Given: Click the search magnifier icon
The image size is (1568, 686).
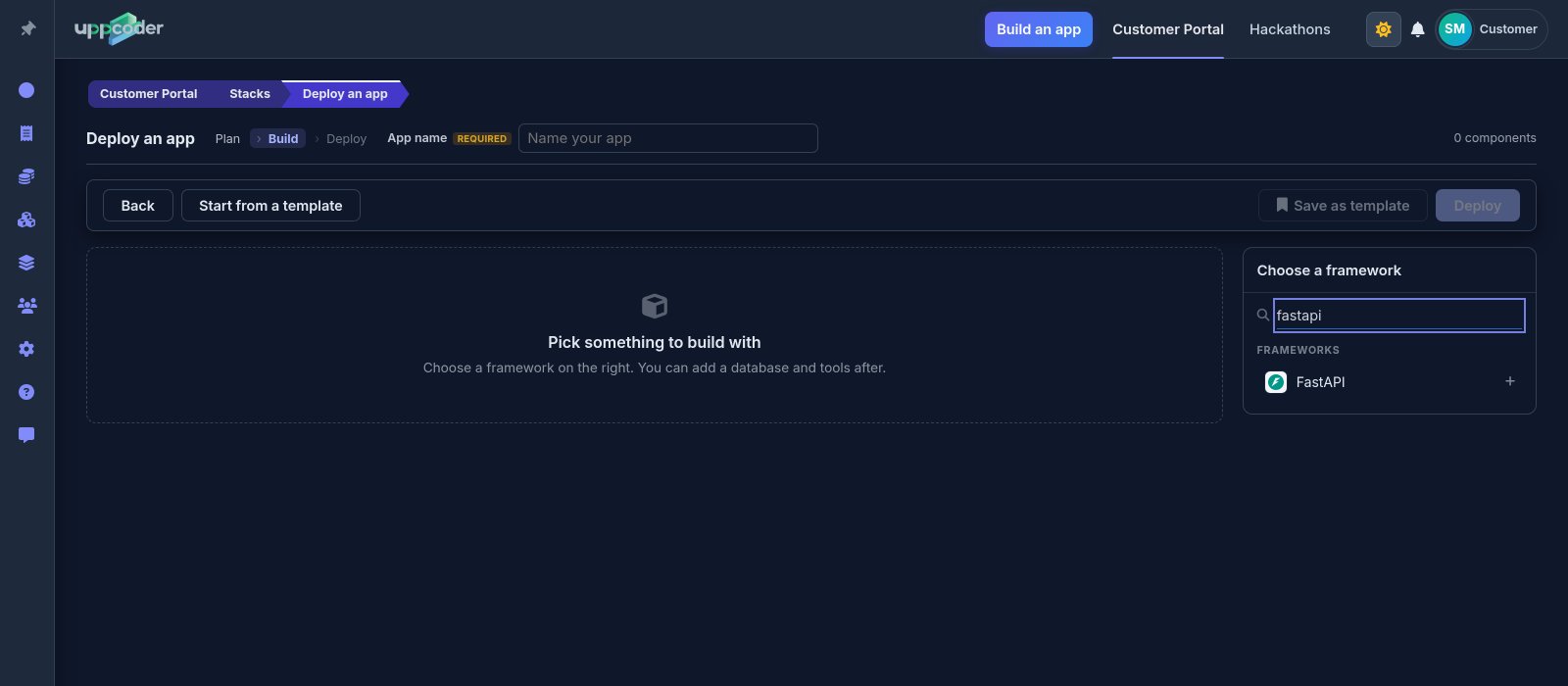Looking at the screenshot, I should 1263,316.
